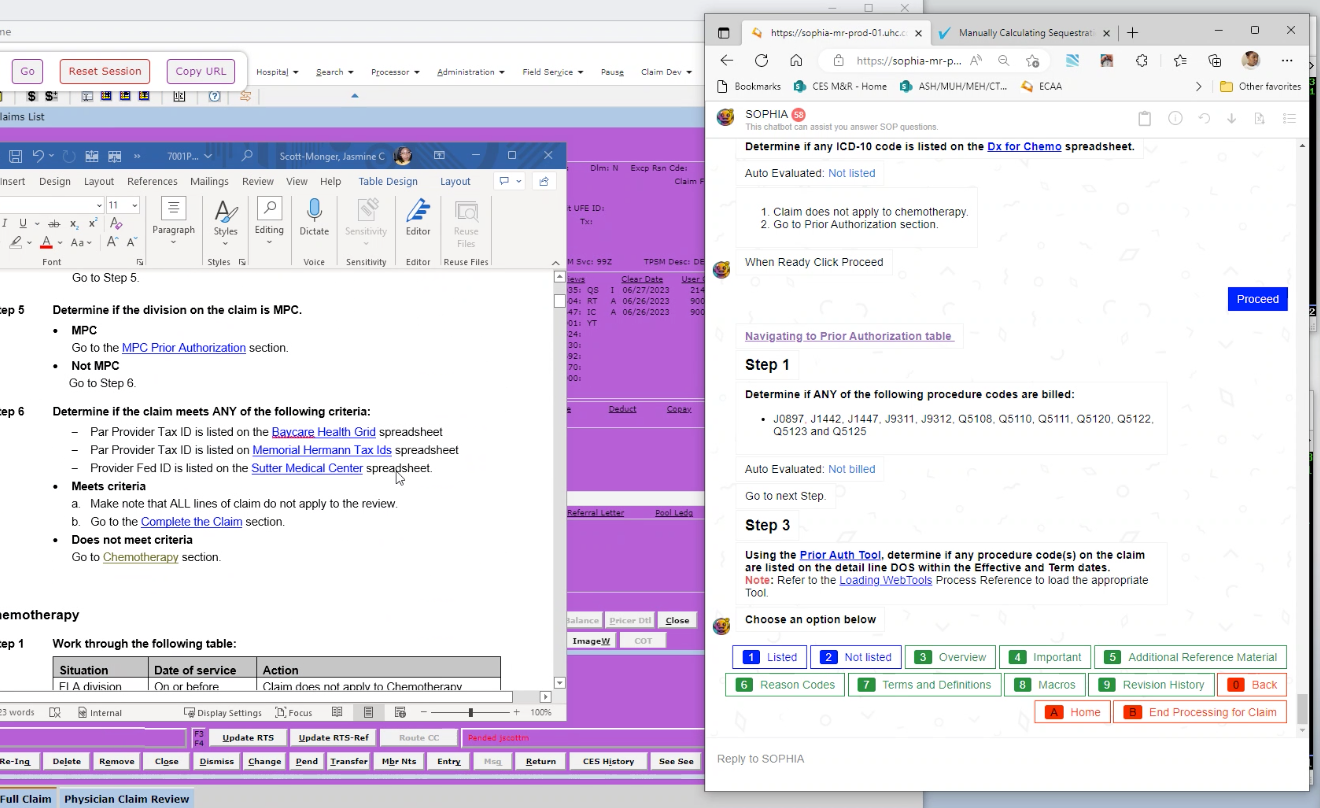Viewport: 1320px width, 808px height.
Task: Add this page to Edge favorites
Action: [1032, 60]
